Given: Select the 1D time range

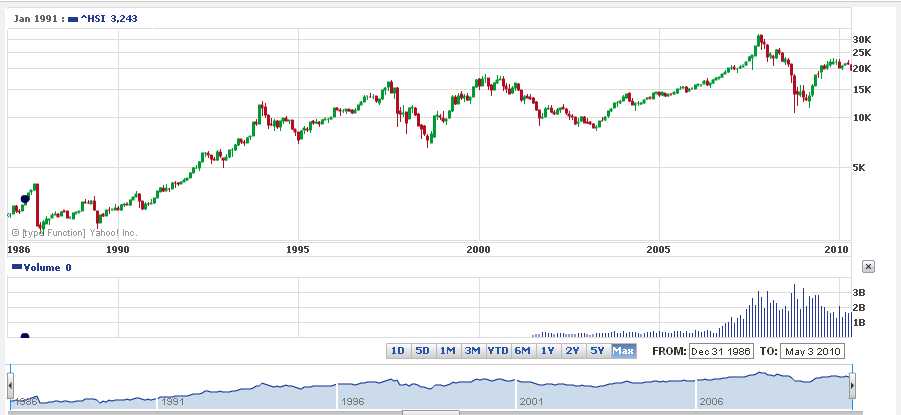Looking at the screenshot, I should pos(398,351).
